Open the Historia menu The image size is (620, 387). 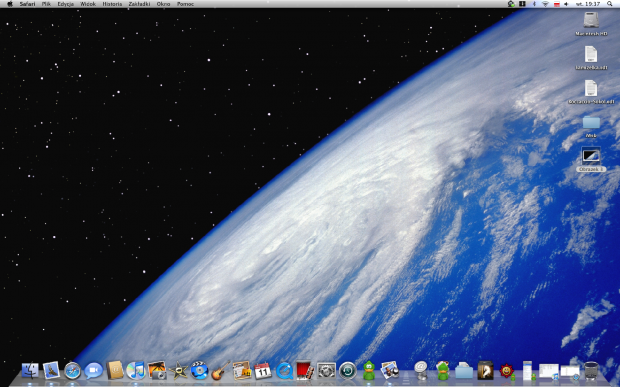click(112, 4)
